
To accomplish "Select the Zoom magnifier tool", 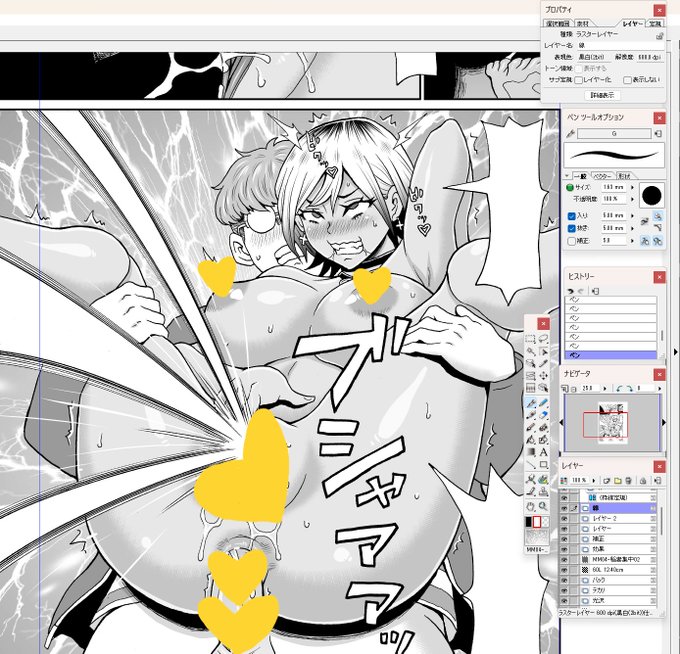I will (543, 506).
